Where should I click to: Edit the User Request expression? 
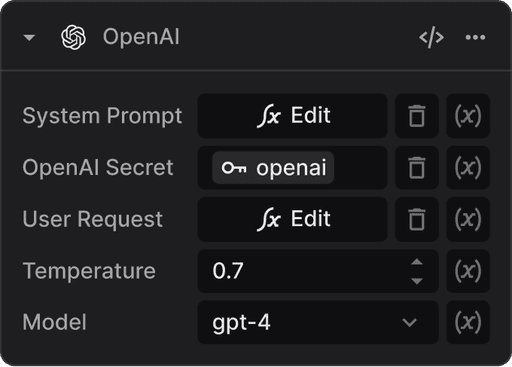click(x=292, y=219)
